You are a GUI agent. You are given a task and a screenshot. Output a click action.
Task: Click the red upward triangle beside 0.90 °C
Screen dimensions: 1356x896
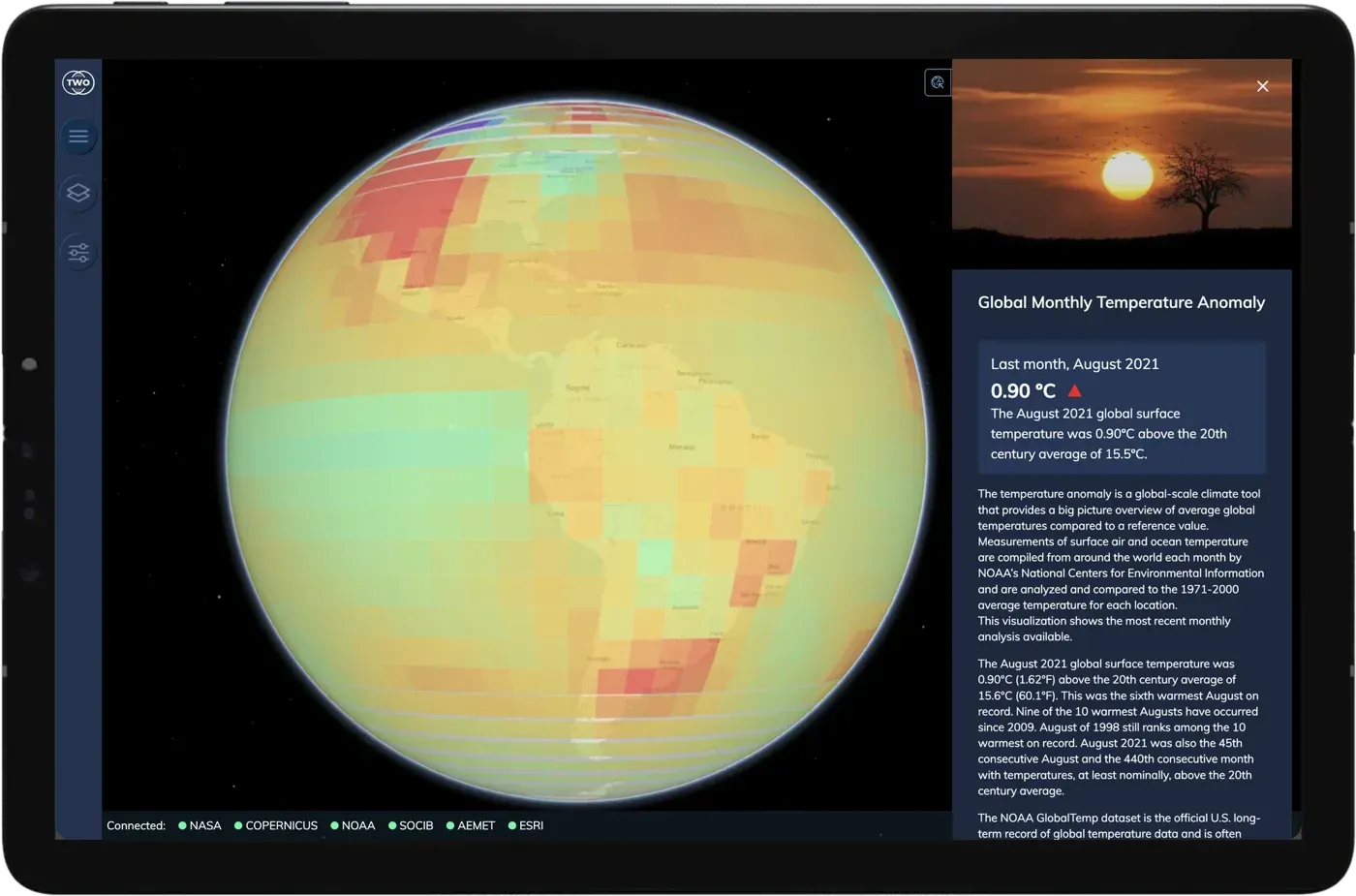click(x=1074, y=390)
